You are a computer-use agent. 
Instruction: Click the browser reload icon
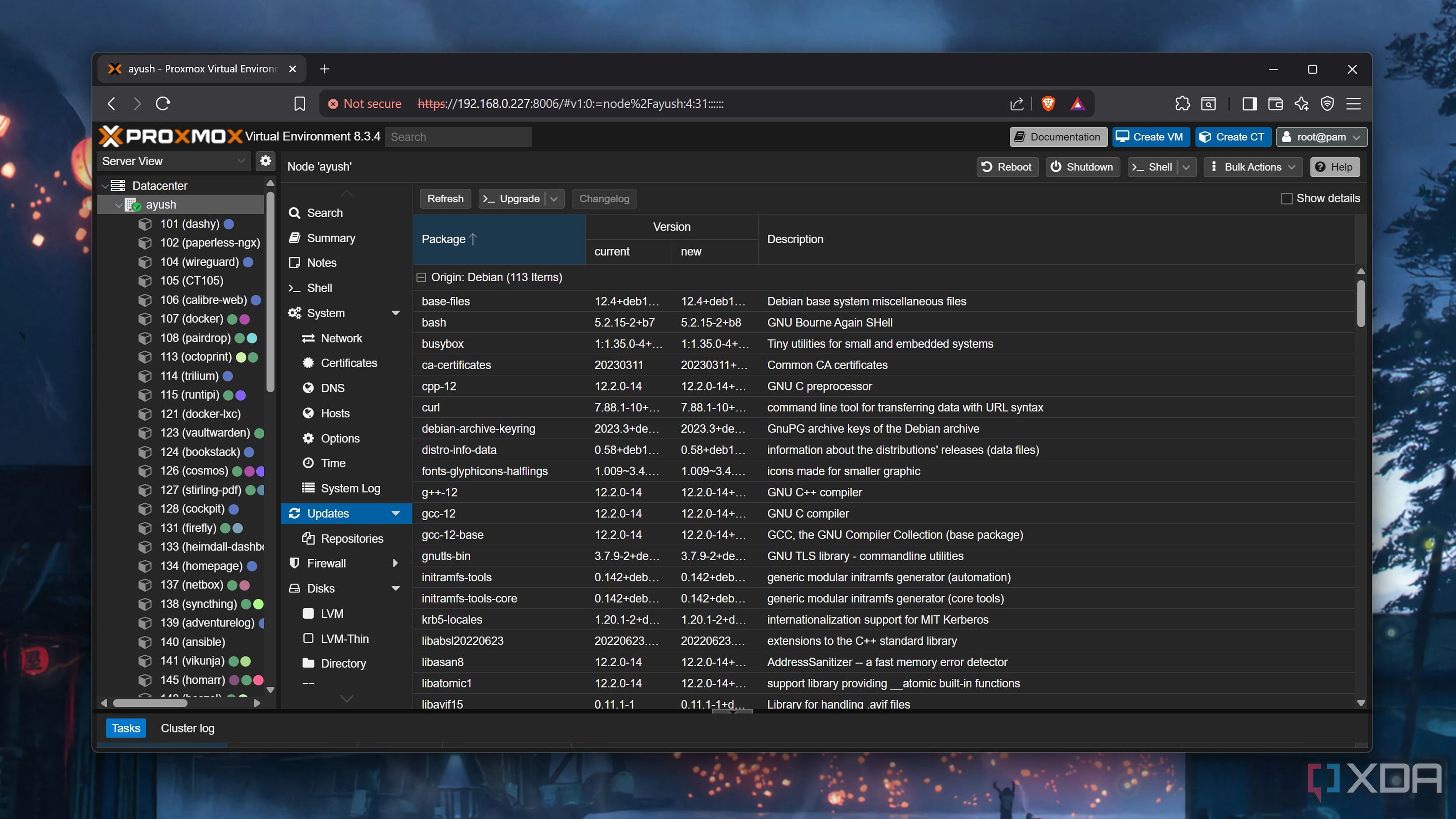[163, 104]
